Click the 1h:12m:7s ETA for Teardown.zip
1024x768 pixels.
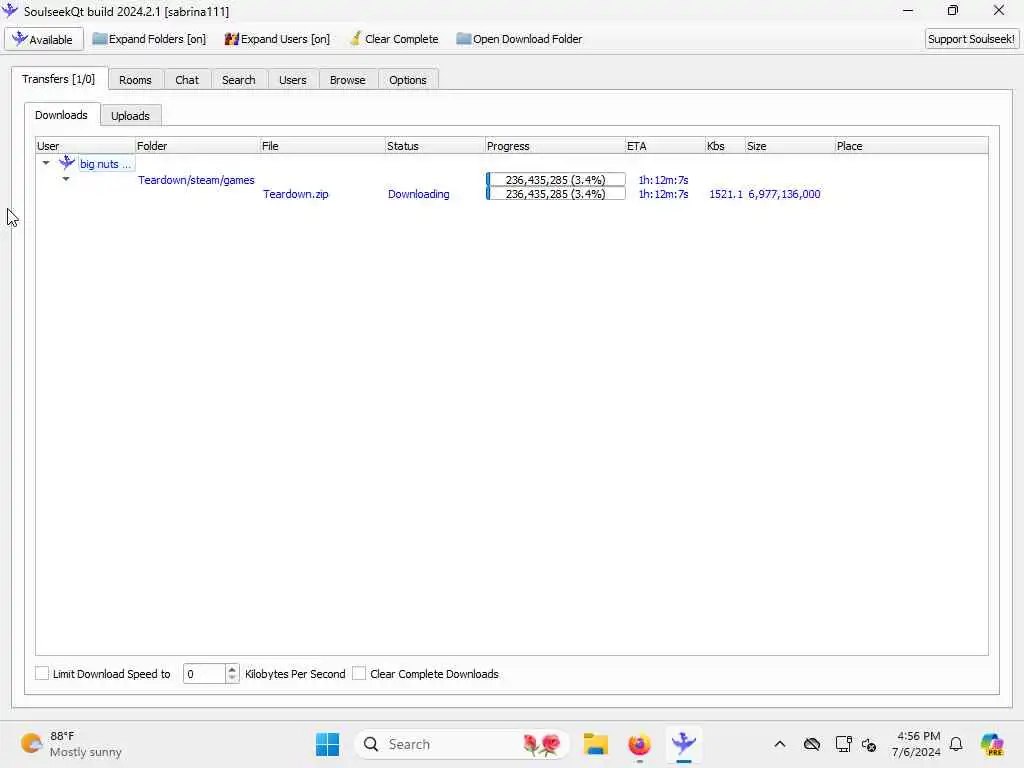(x=664, y=194)
